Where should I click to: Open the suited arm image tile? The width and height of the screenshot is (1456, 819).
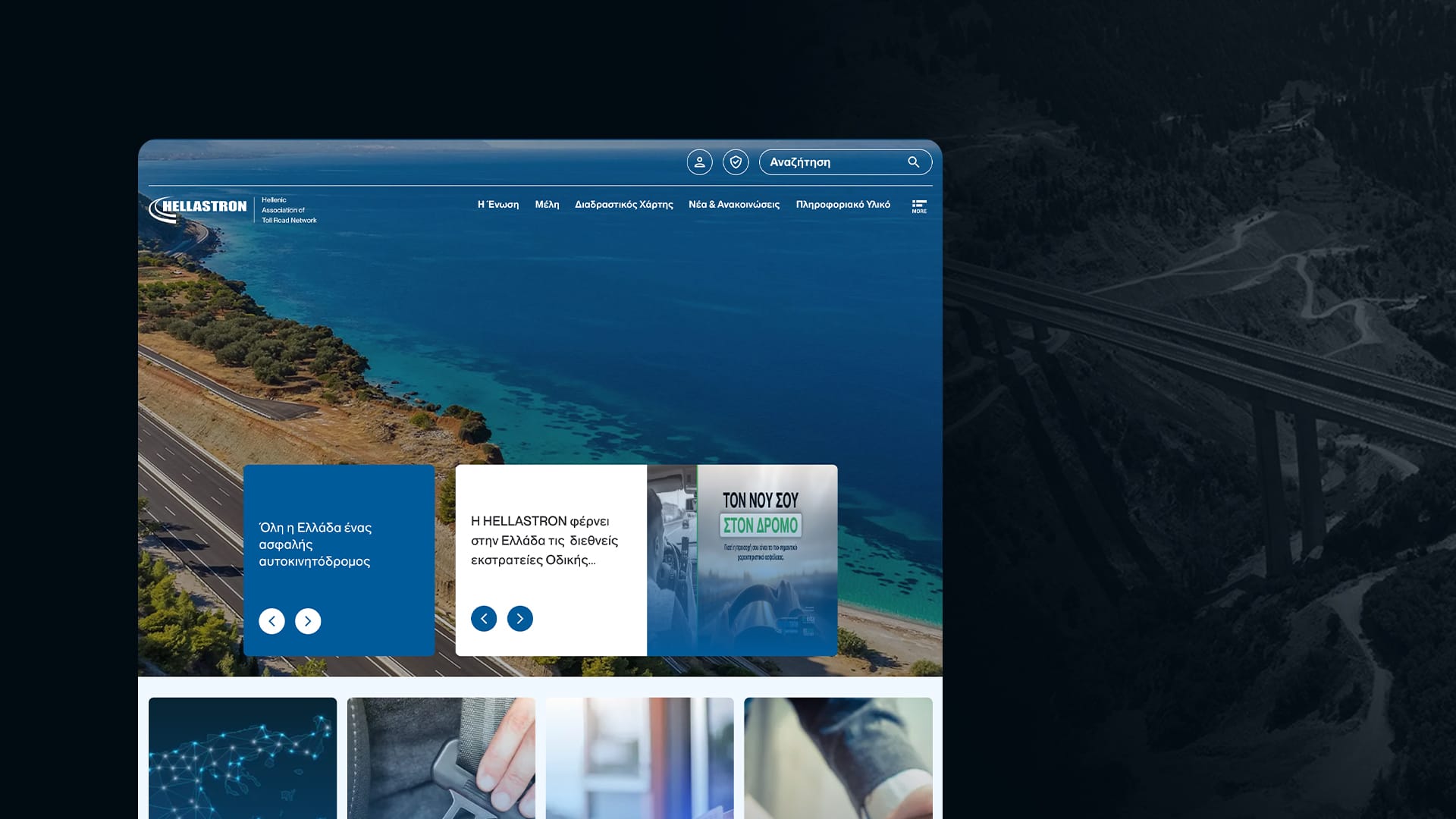[x=839, y=758]
